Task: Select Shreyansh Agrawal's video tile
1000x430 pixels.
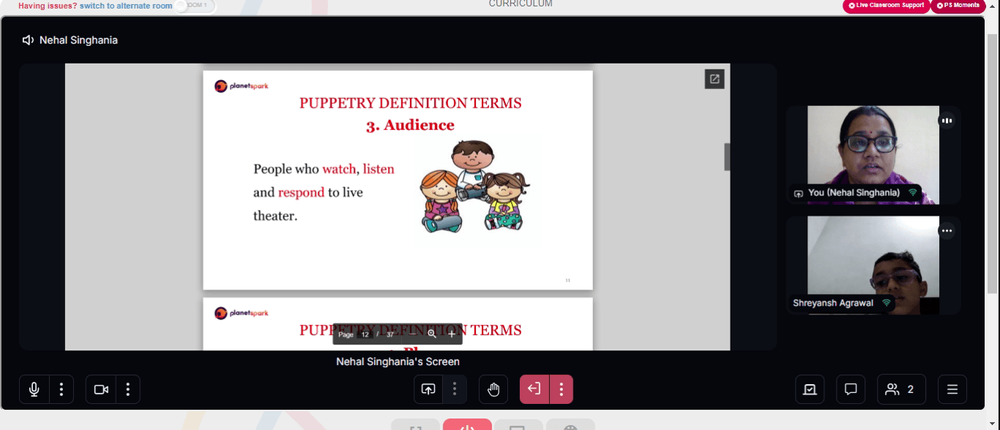Action: tap(873, 265)
